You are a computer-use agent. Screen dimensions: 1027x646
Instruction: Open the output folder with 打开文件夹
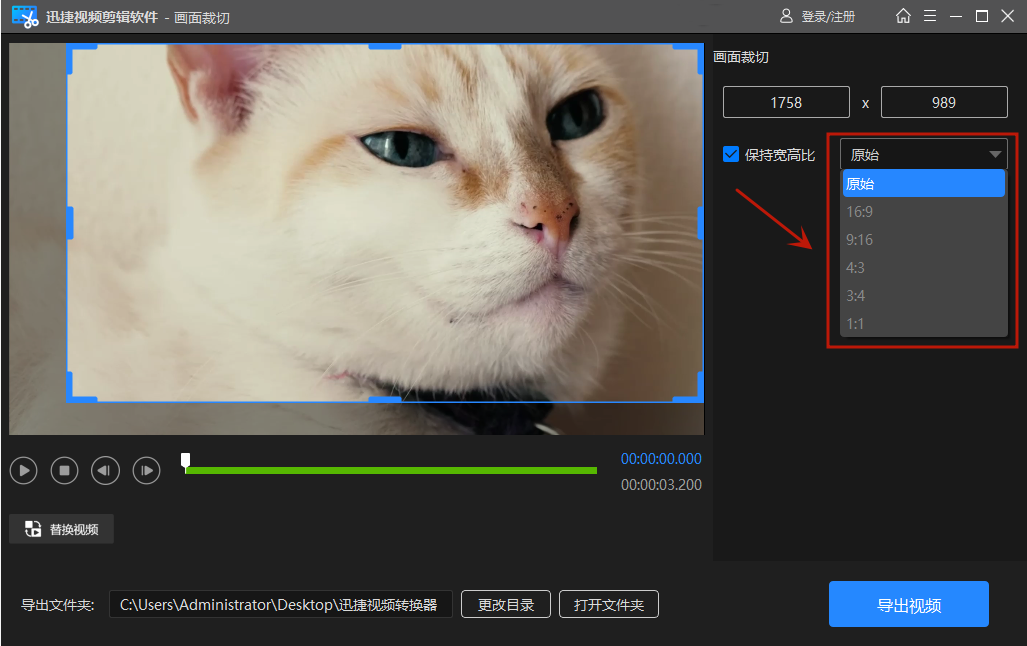coord(608,604)
